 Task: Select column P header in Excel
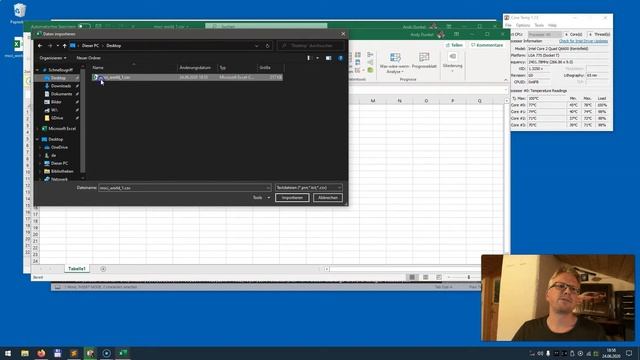452,101
